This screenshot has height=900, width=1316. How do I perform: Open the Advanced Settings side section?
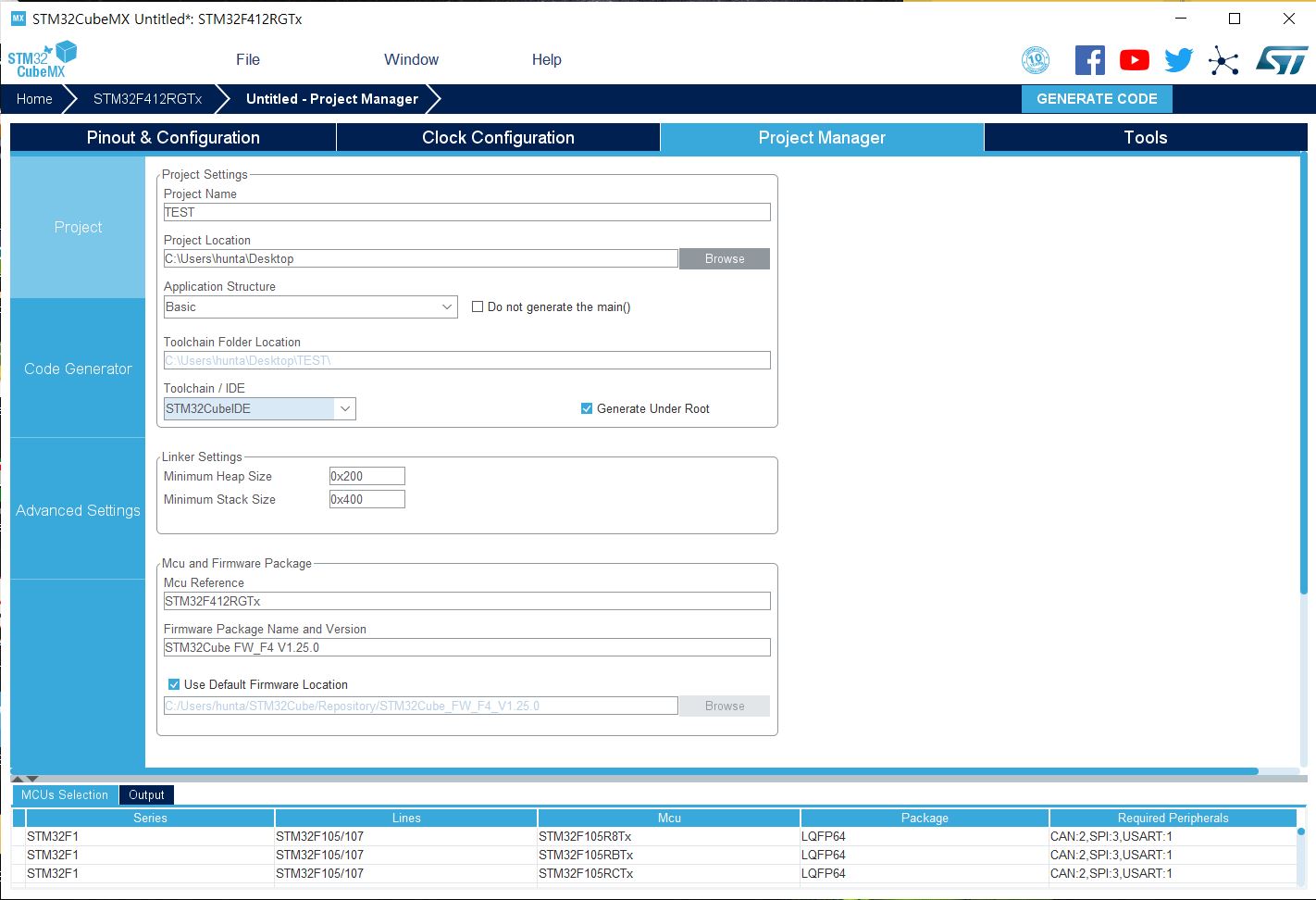coord(78,510)
